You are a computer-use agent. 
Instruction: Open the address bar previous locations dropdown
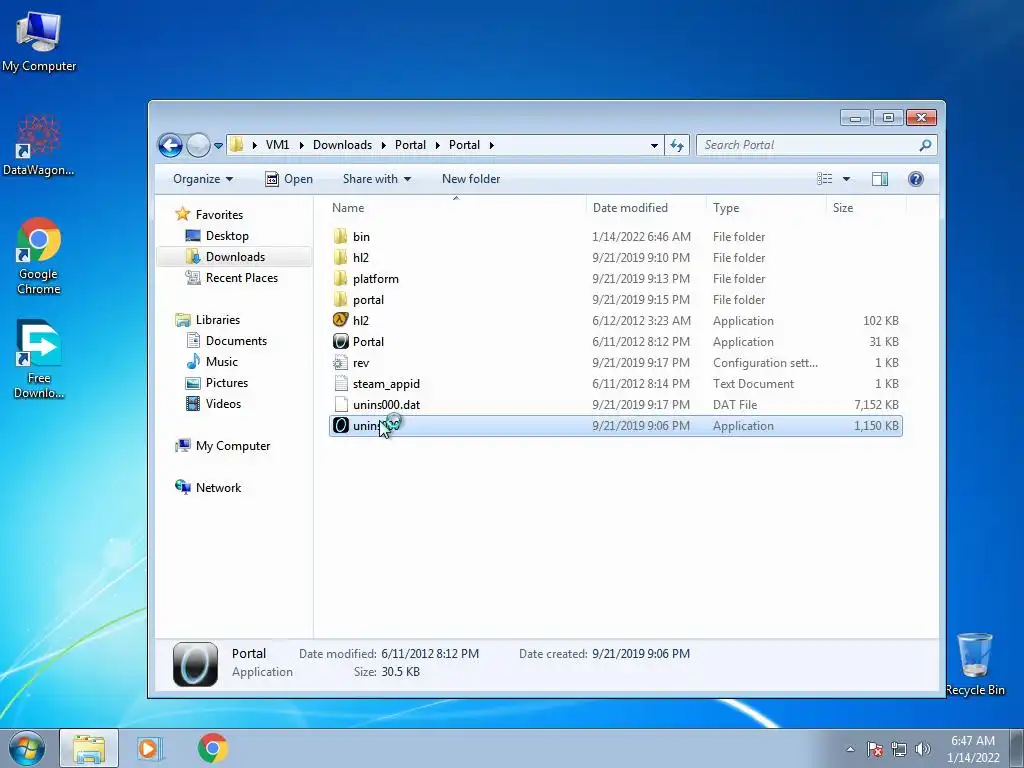[654, 146]
